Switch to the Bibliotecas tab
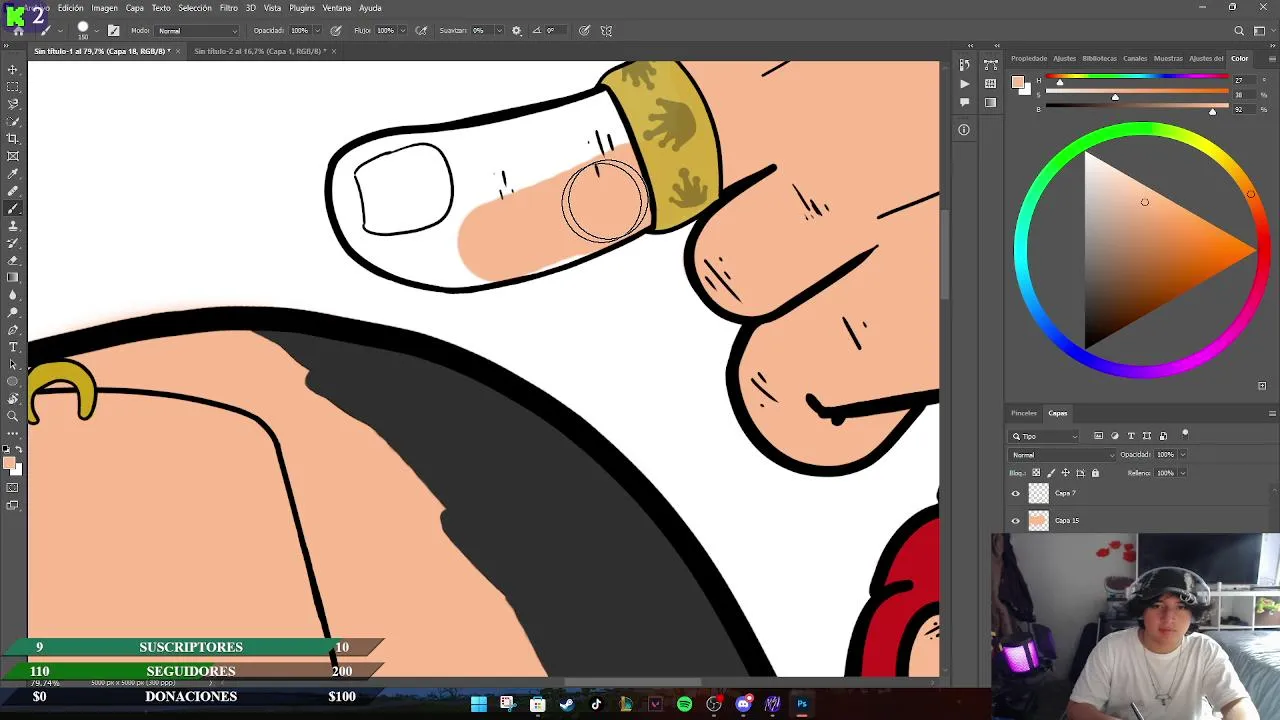This screenshot has width=1280, height=720. point(1100,59)
